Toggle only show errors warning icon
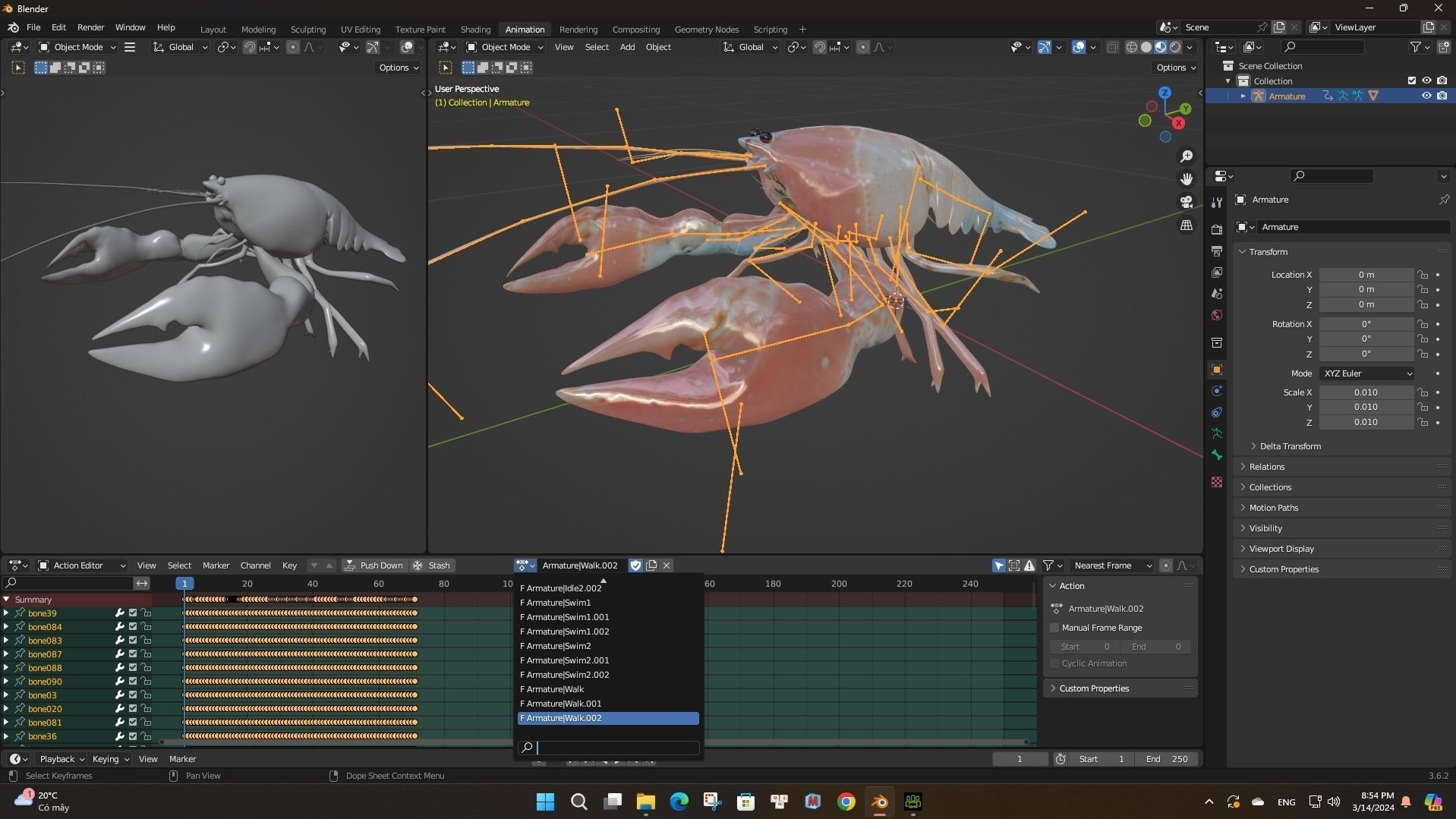This screenshot has width=1456, height=819. [x=1029, y=565]
